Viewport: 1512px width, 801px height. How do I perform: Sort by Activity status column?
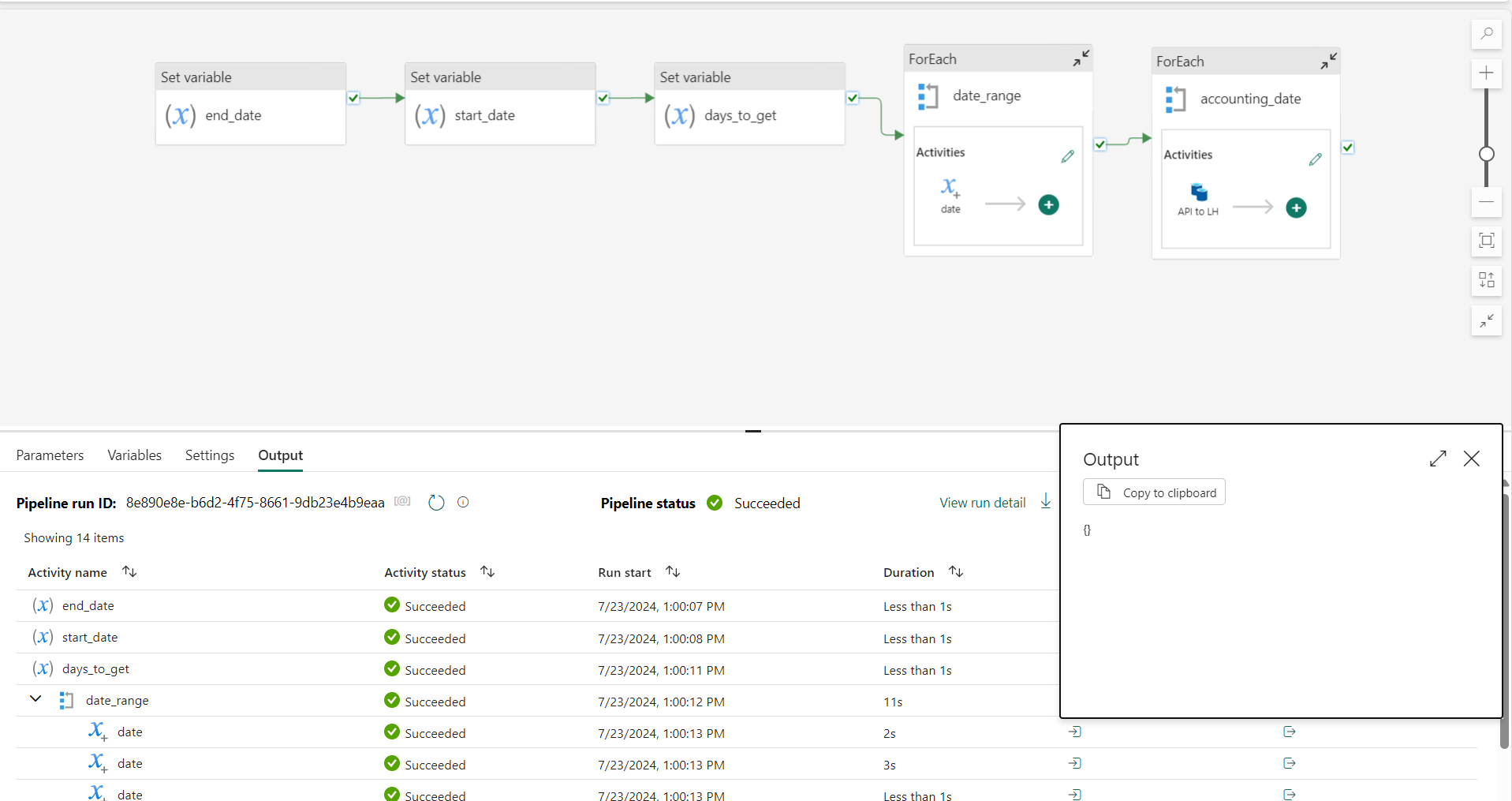(487, 571)
